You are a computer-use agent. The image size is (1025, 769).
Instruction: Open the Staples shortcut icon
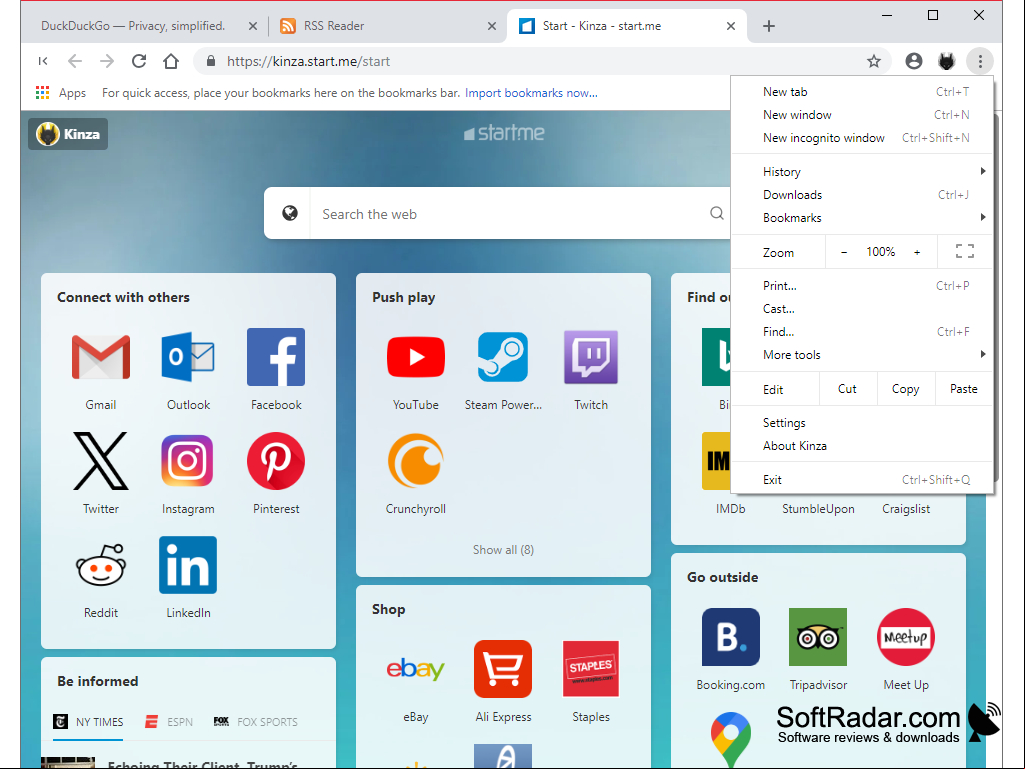591,669
